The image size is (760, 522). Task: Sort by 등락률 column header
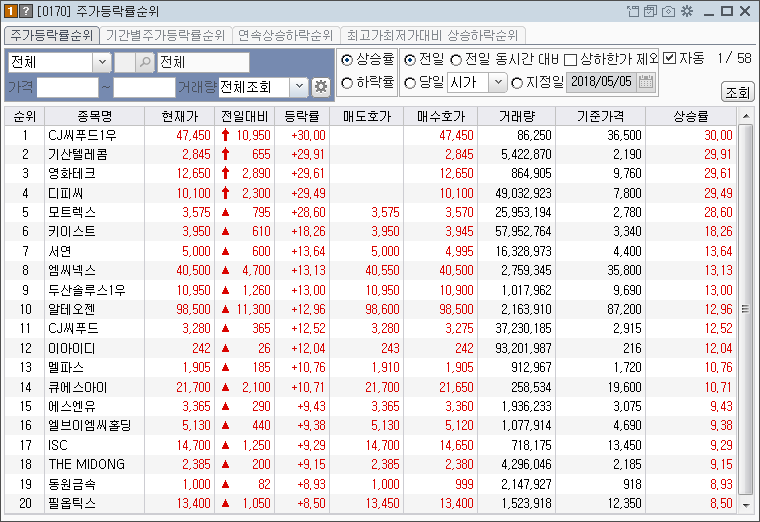pyautogui.click(x=301, y=116)
